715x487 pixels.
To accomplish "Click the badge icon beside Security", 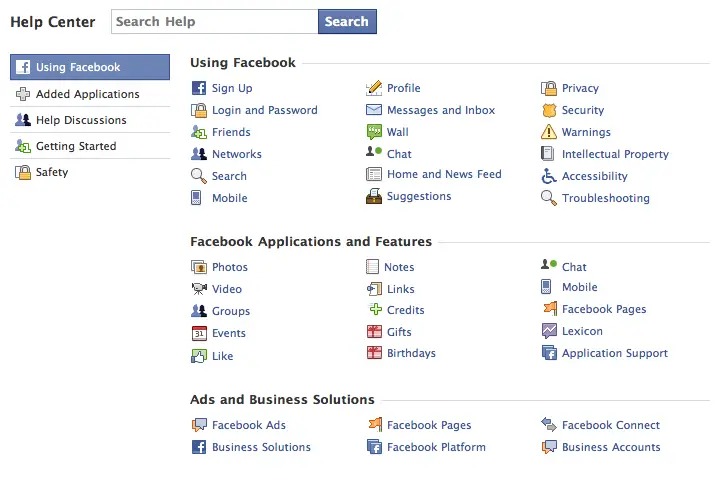I will tap(549, 110).
